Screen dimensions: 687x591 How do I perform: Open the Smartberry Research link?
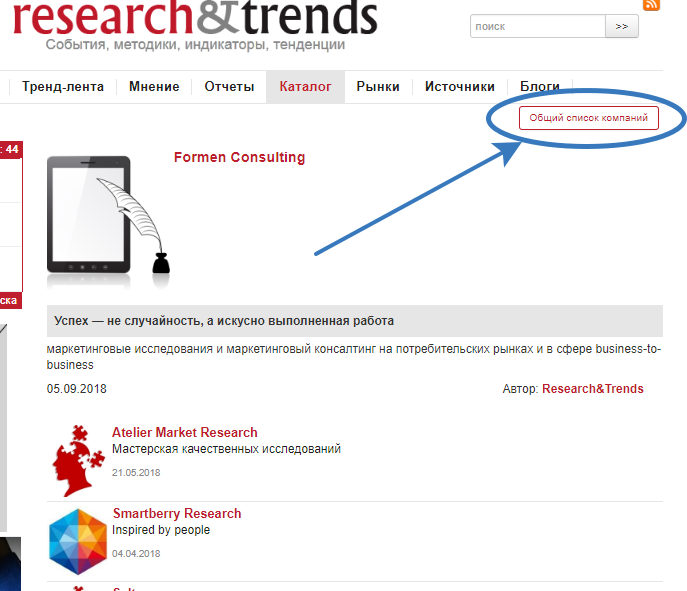tap(177, 514)
